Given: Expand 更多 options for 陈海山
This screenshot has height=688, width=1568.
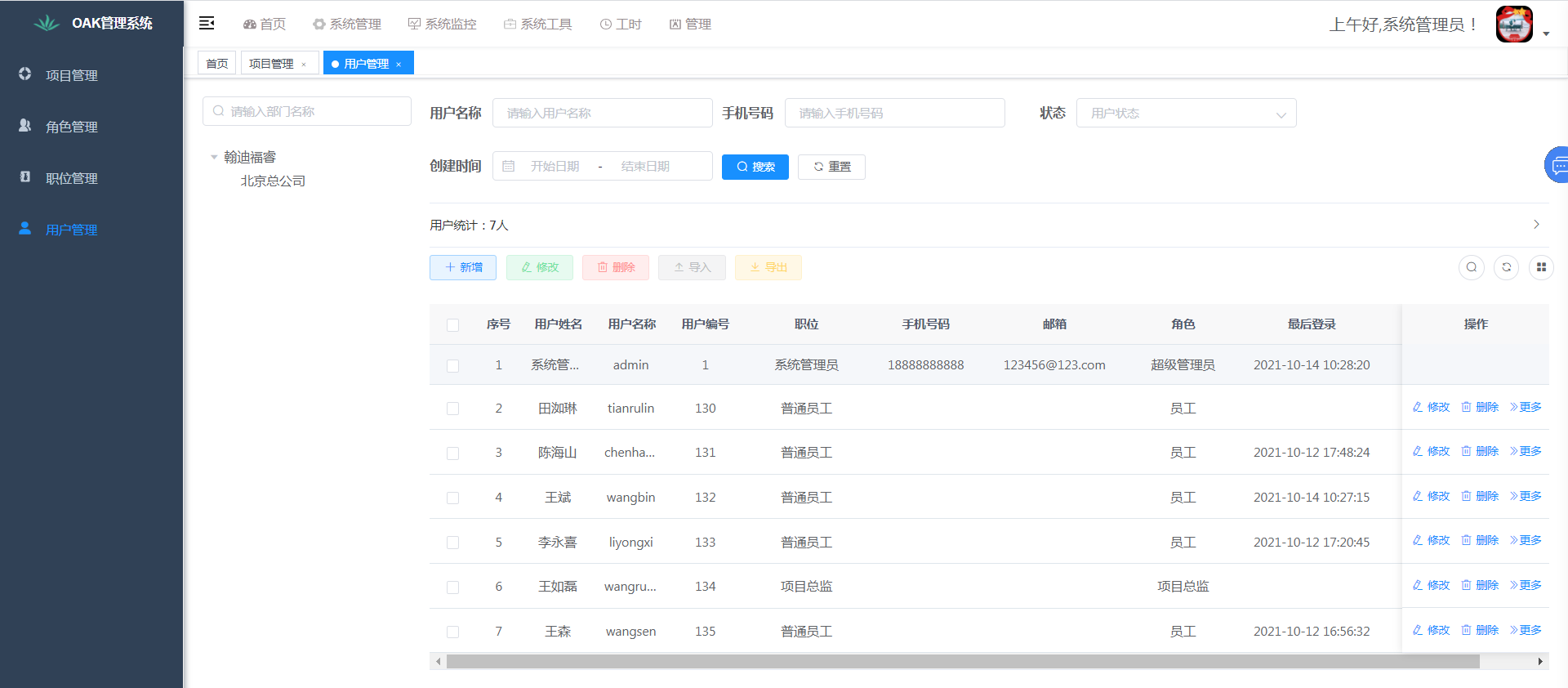Looking at the screenshot, I should (1526, 451).
